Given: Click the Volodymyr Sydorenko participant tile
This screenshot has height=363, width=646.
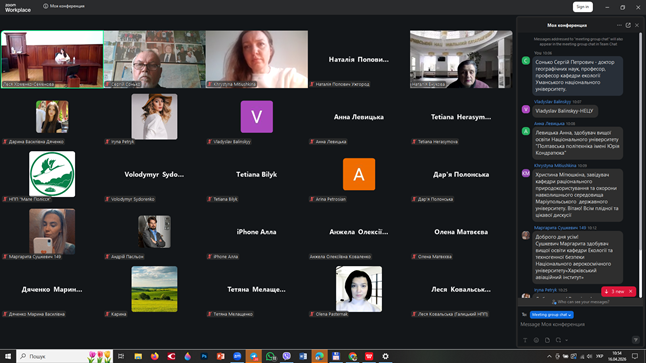Looking at the screenshot, I should coord(154,174).
